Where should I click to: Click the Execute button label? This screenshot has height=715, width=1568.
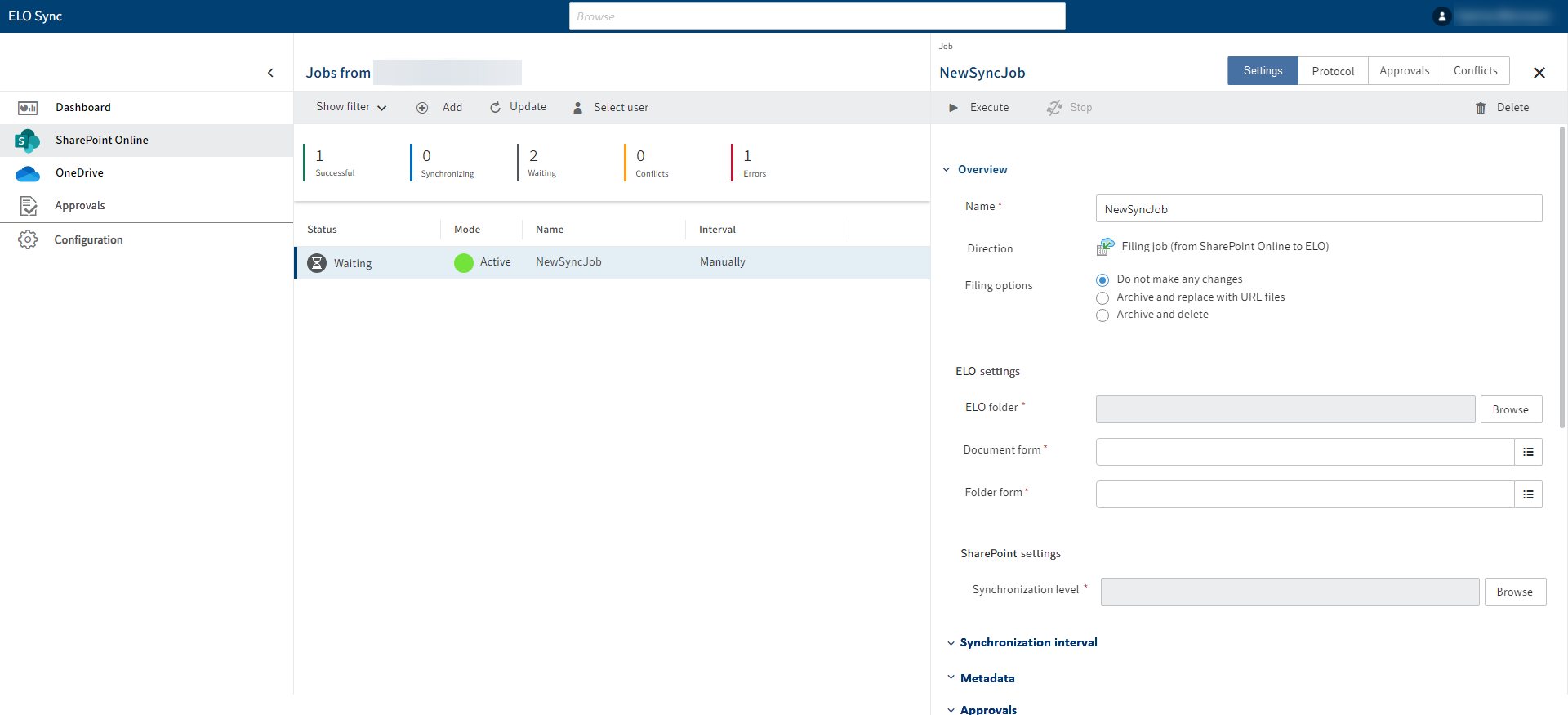(989, 108)
